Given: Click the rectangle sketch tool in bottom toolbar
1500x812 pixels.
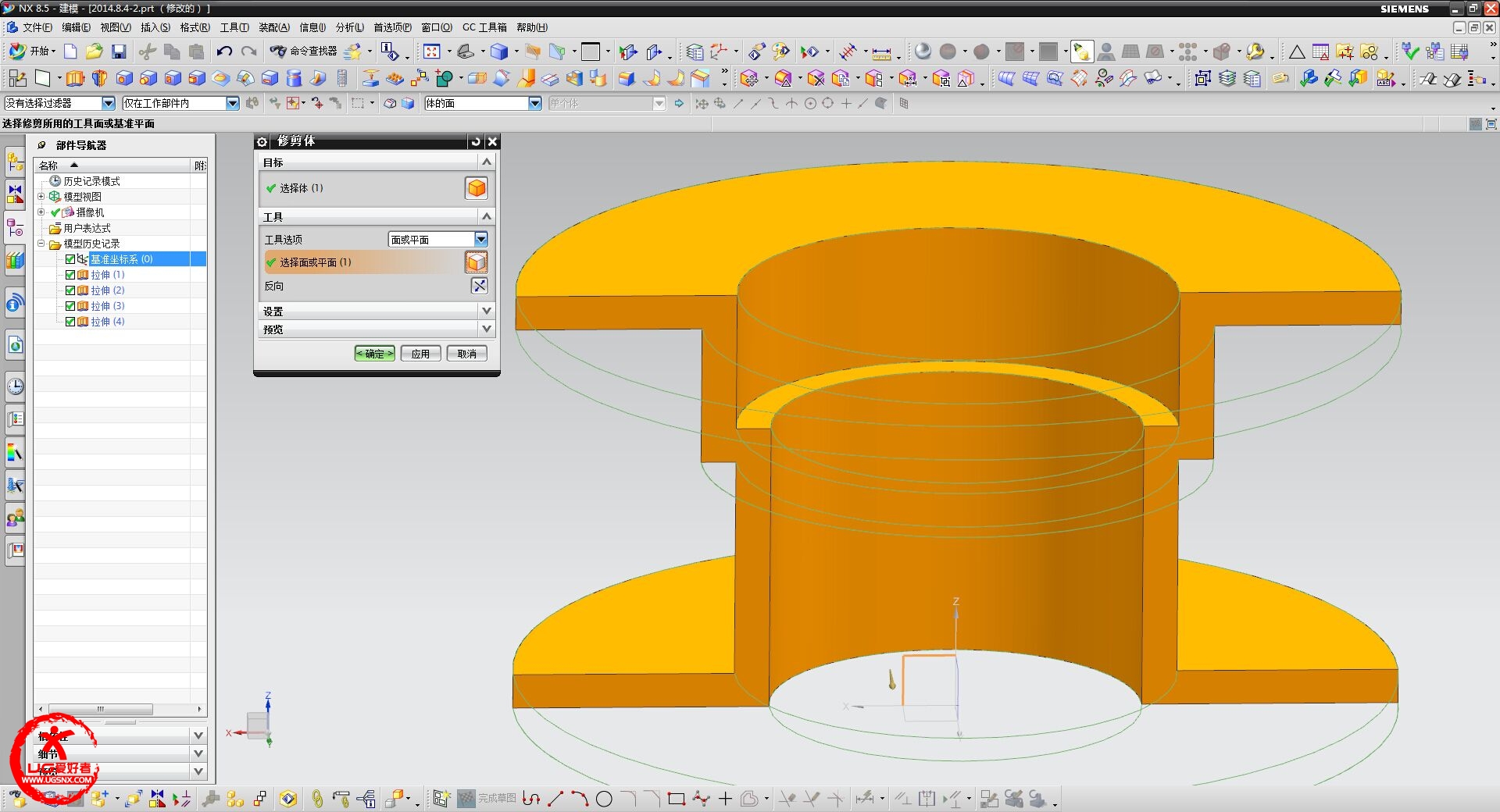Looking at the screenshot, I should [677, 799].
